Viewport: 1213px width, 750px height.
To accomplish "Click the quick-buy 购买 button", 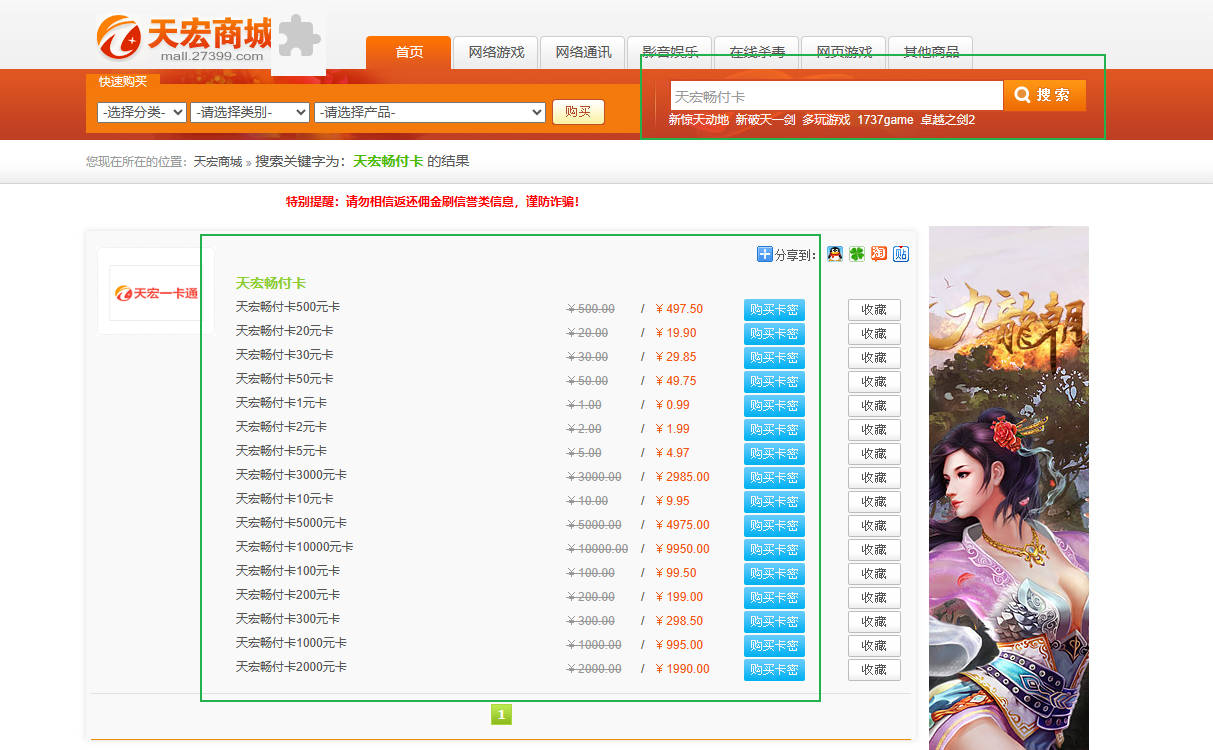I will pyautogui.click(x=578, y=112).
